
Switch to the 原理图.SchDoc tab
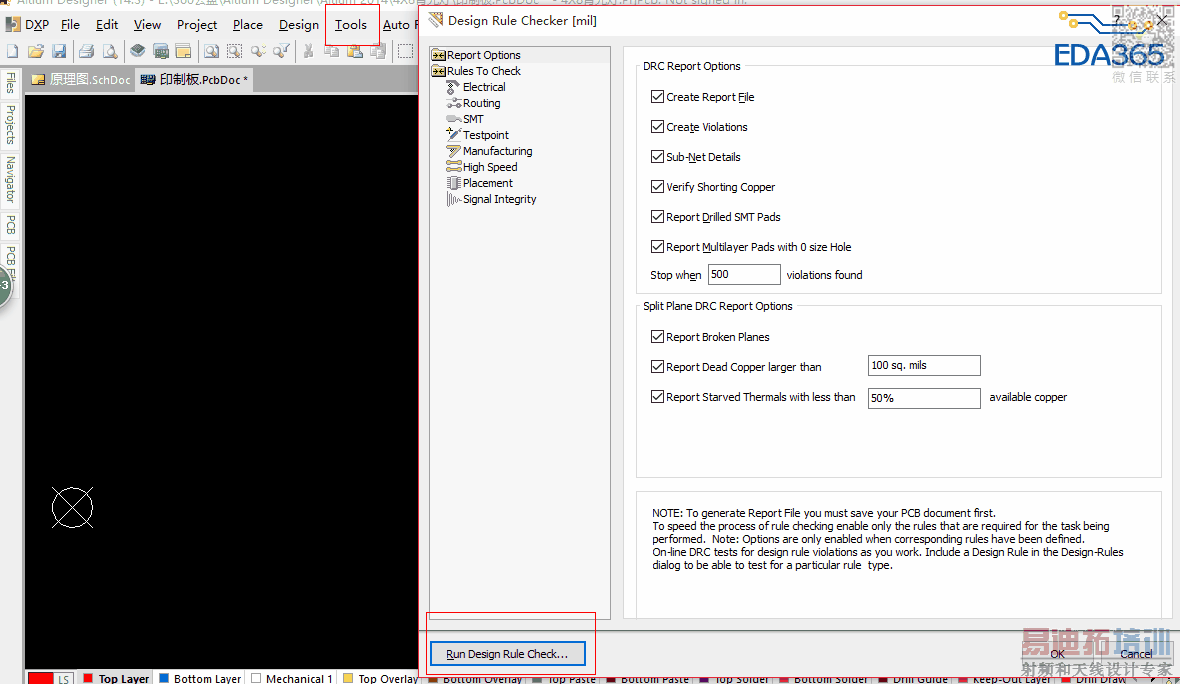[81, 80]
